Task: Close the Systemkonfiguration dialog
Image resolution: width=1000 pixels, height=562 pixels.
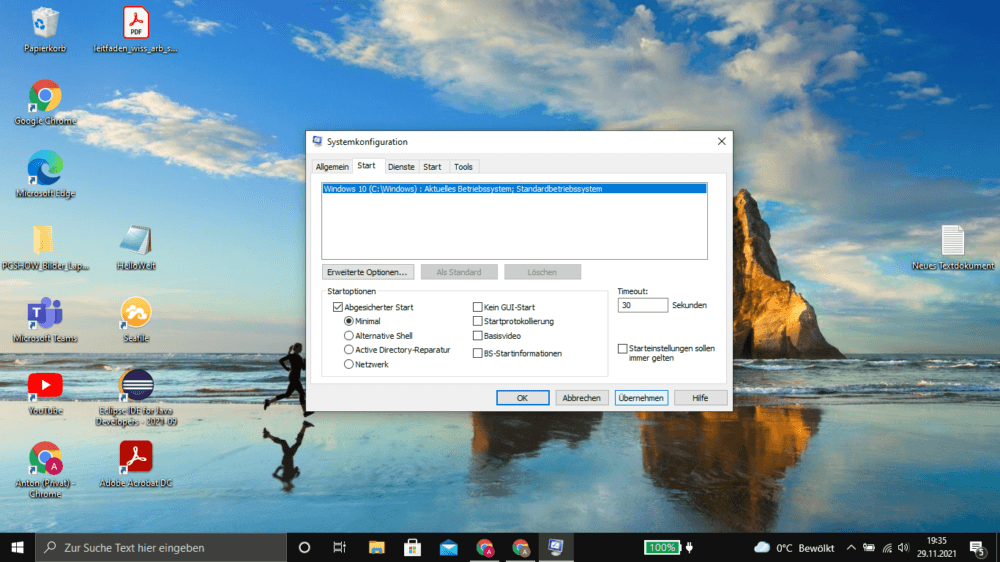Action: coord(721,142)
